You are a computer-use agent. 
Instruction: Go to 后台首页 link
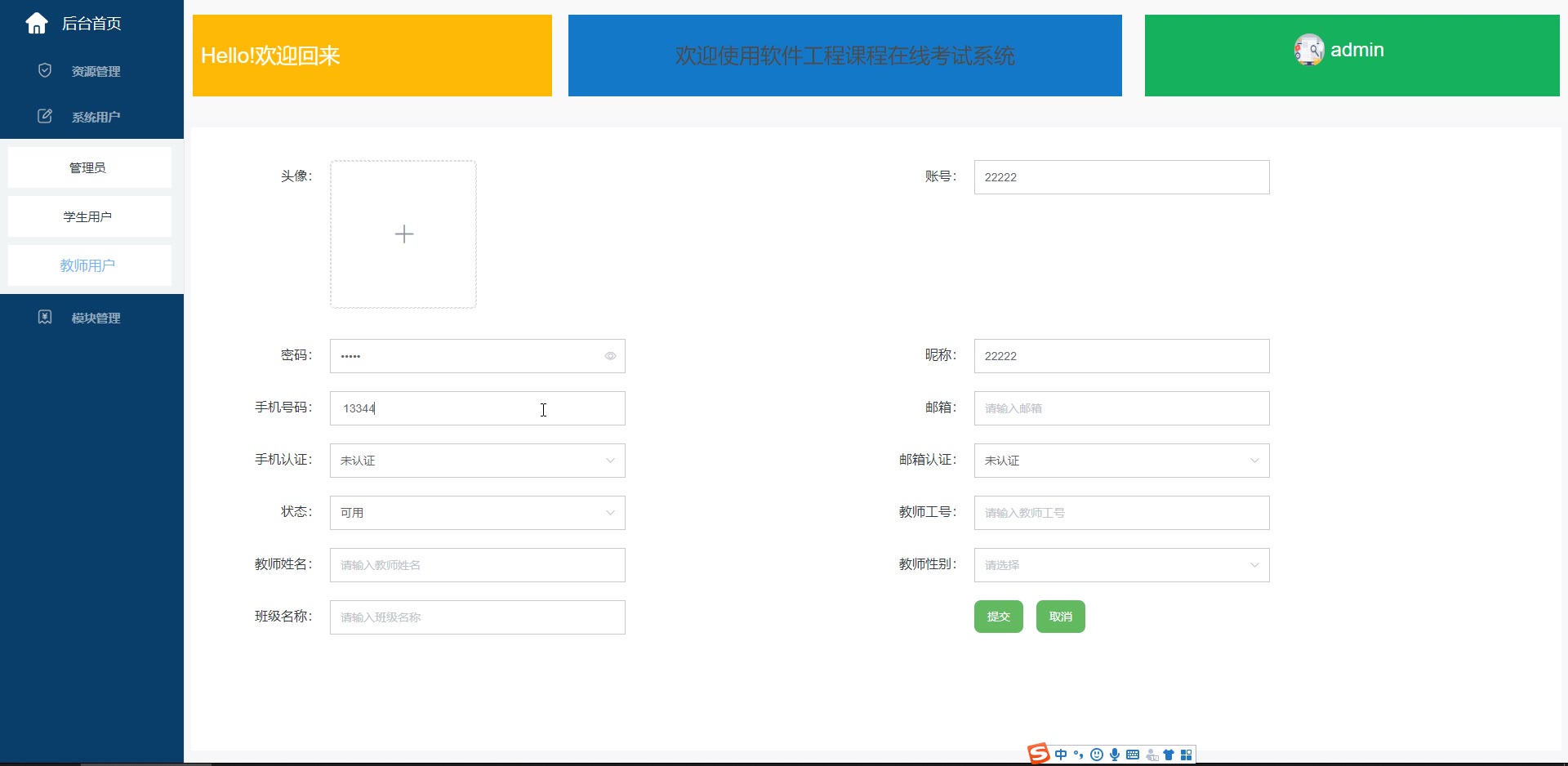[x=91, y=24]
